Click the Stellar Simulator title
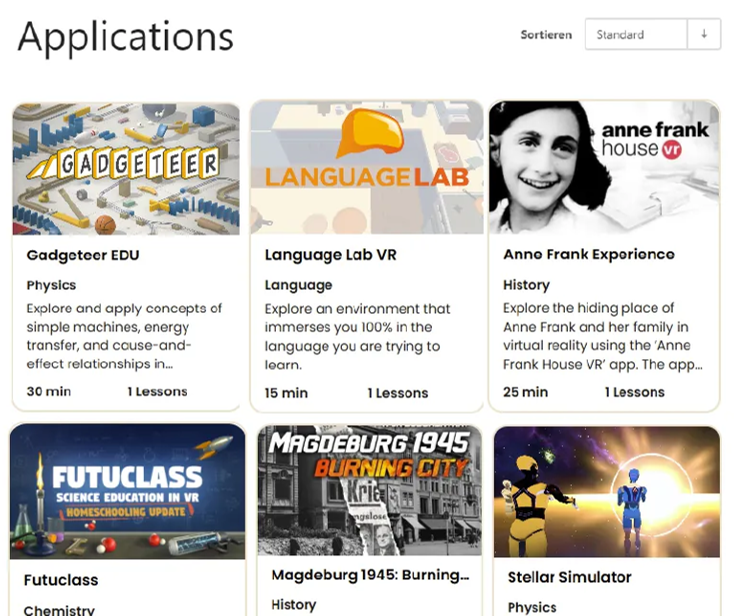 click(570, 577)
